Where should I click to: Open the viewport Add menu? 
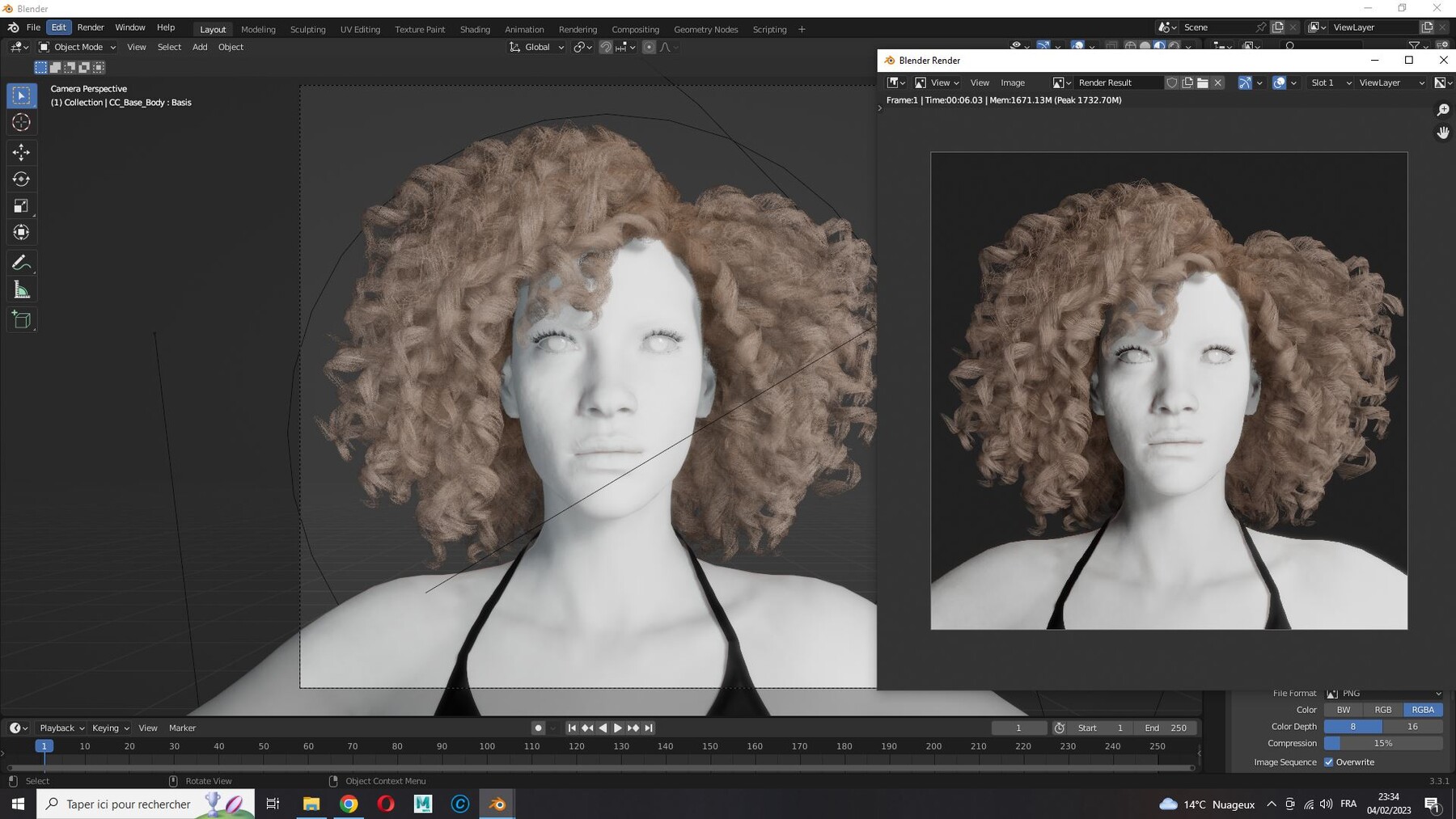pyautogui.click(x=199, y=47)
